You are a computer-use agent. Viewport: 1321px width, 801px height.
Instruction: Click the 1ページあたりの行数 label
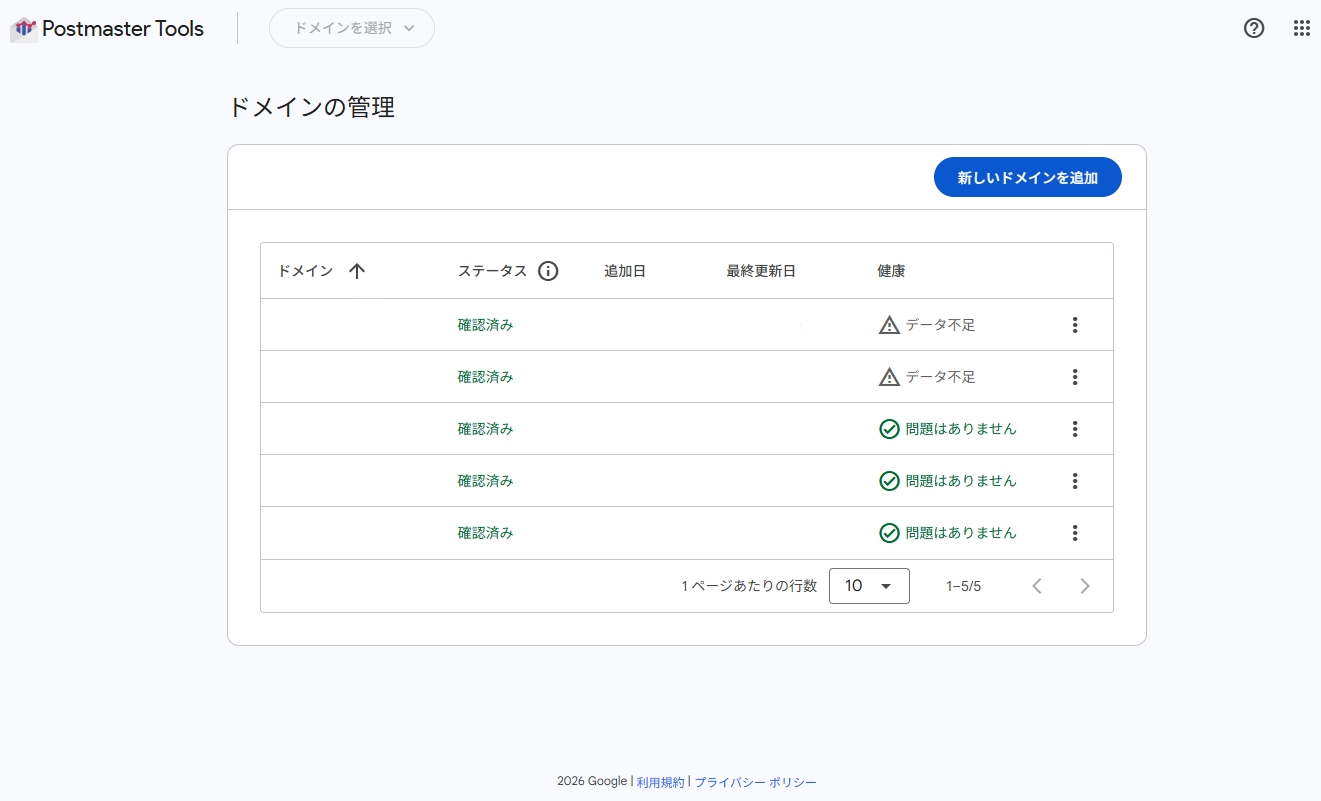[749, 586]
